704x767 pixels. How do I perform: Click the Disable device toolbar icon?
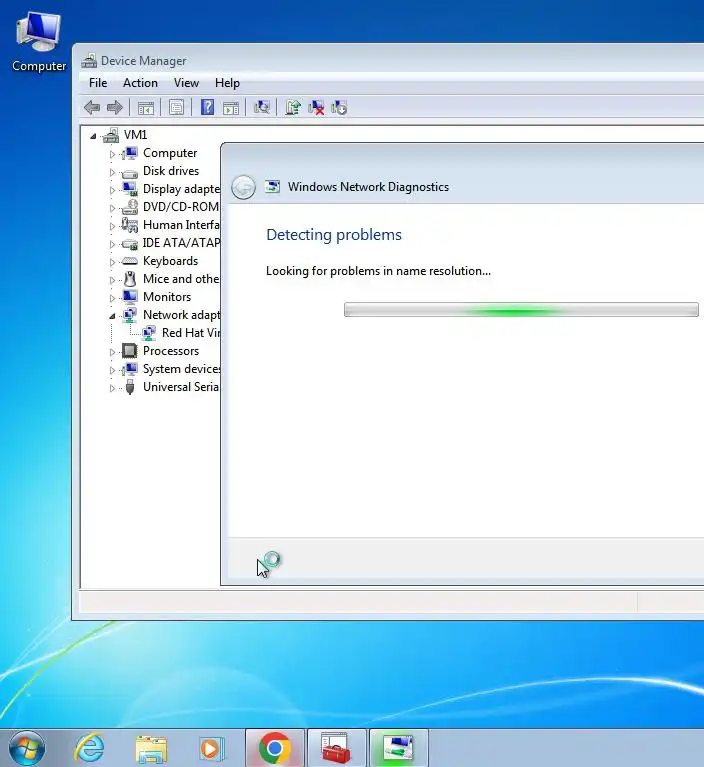tap(339, 108)
